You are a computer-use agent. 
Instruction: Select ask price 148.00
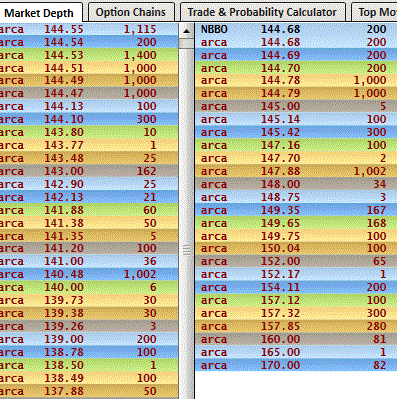click(x=280, y=184)
